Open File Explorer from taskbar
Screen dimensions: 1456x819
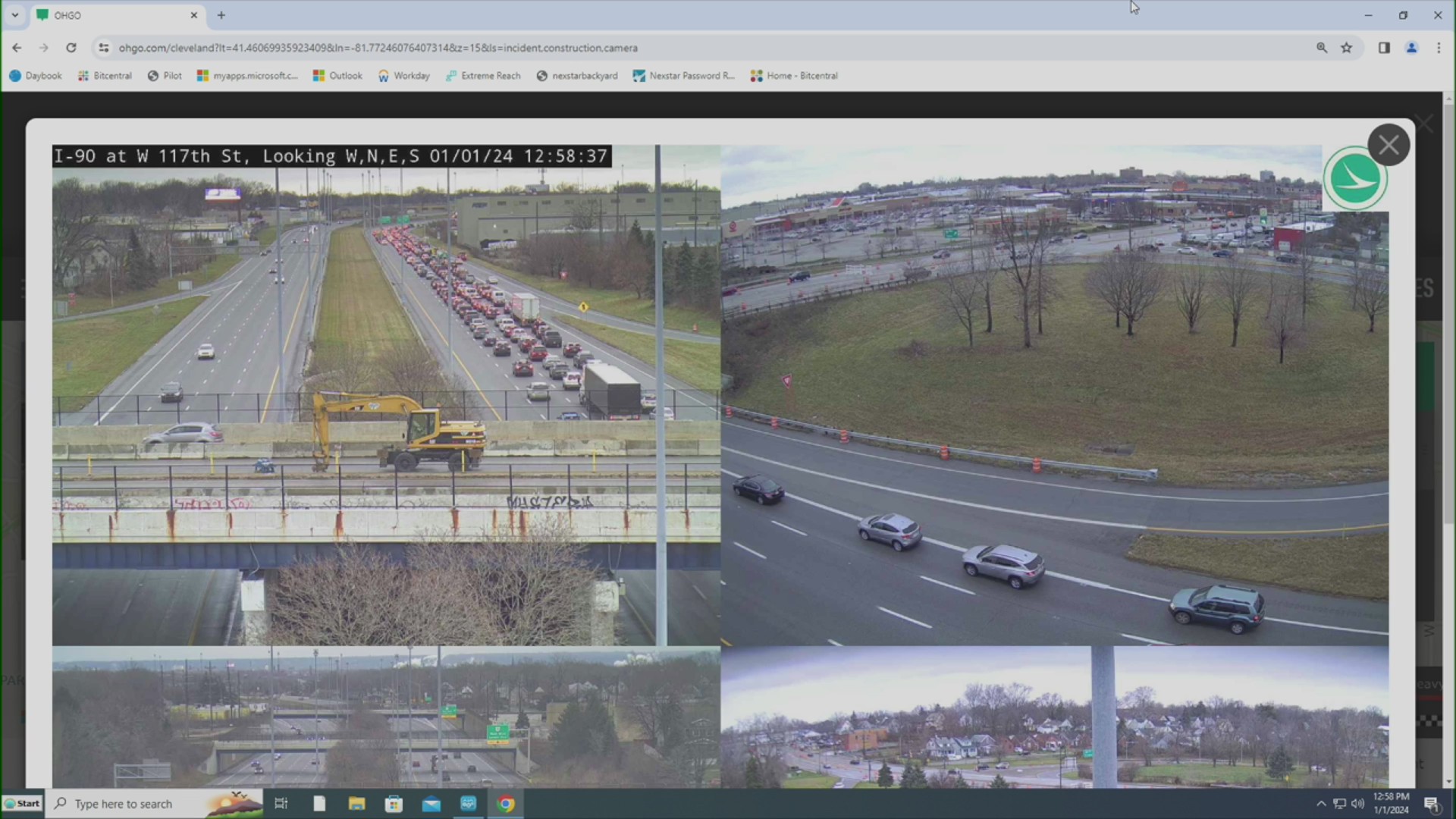pos(356,804)
